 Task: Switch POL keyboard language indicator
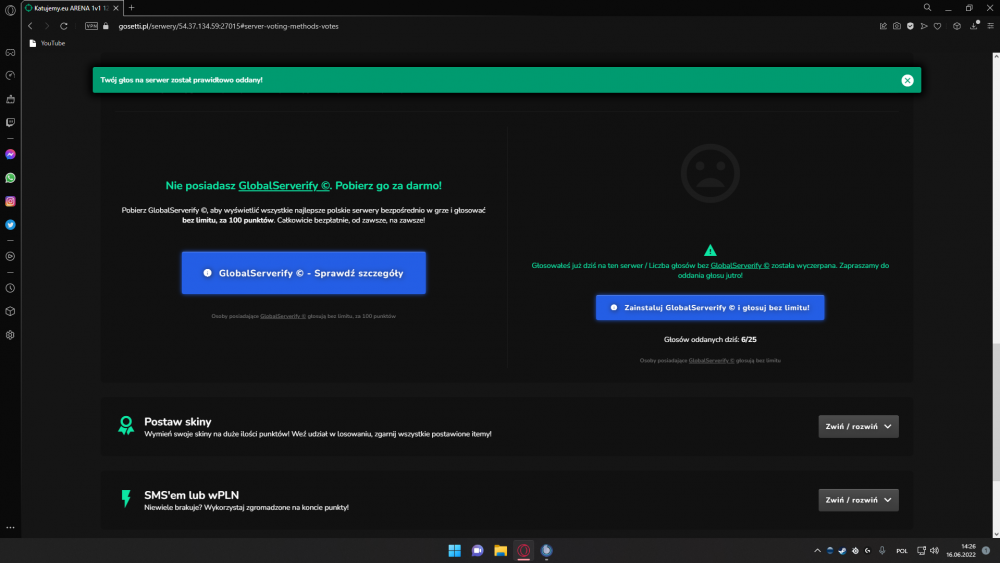click(902, 551)
